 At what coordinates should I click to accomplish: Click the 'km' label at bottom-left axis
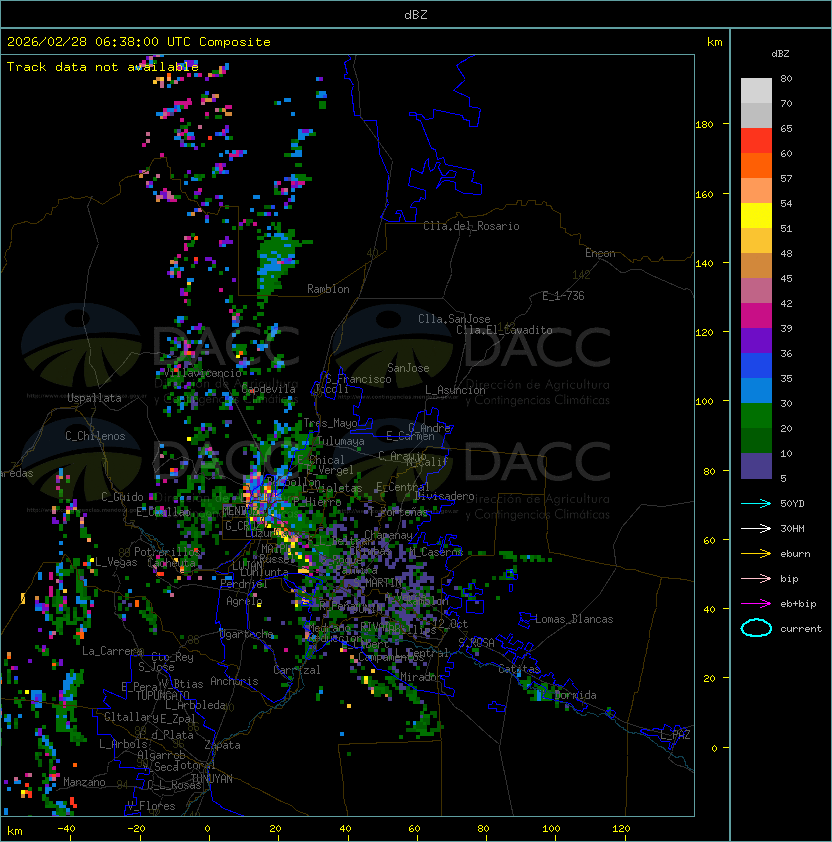(x=15, y=831)
